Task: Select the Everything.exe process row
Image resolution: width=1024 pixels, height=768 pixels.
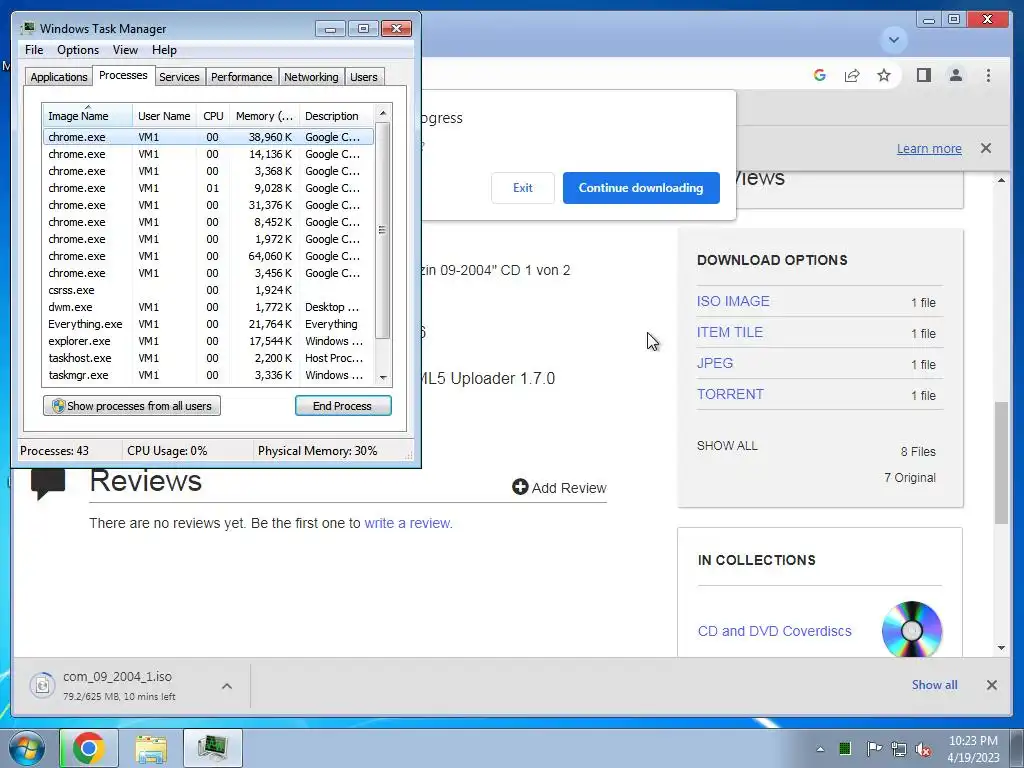Action: pos(208,324)
